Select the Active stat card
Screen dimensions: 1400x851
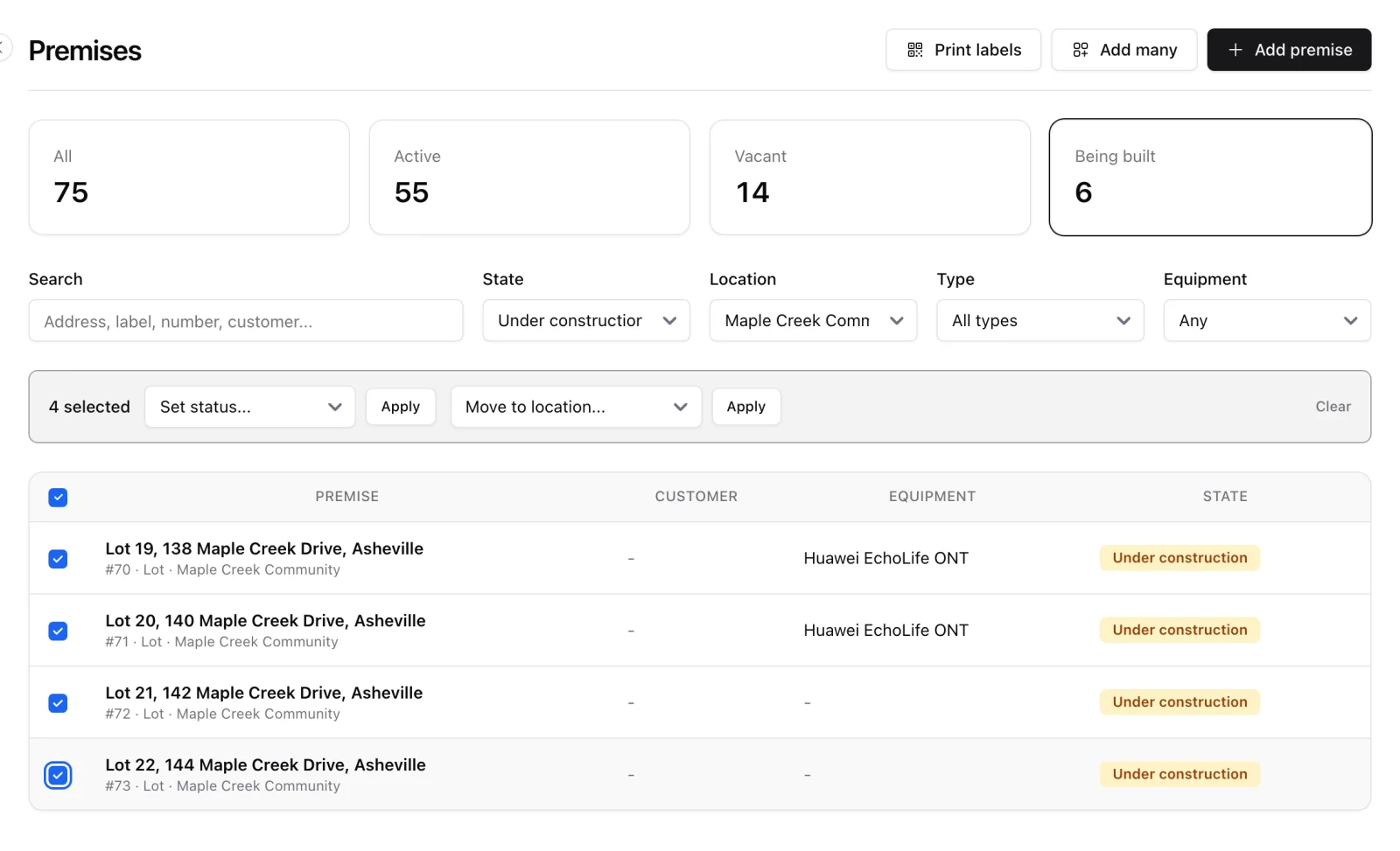tap(529, 178)
